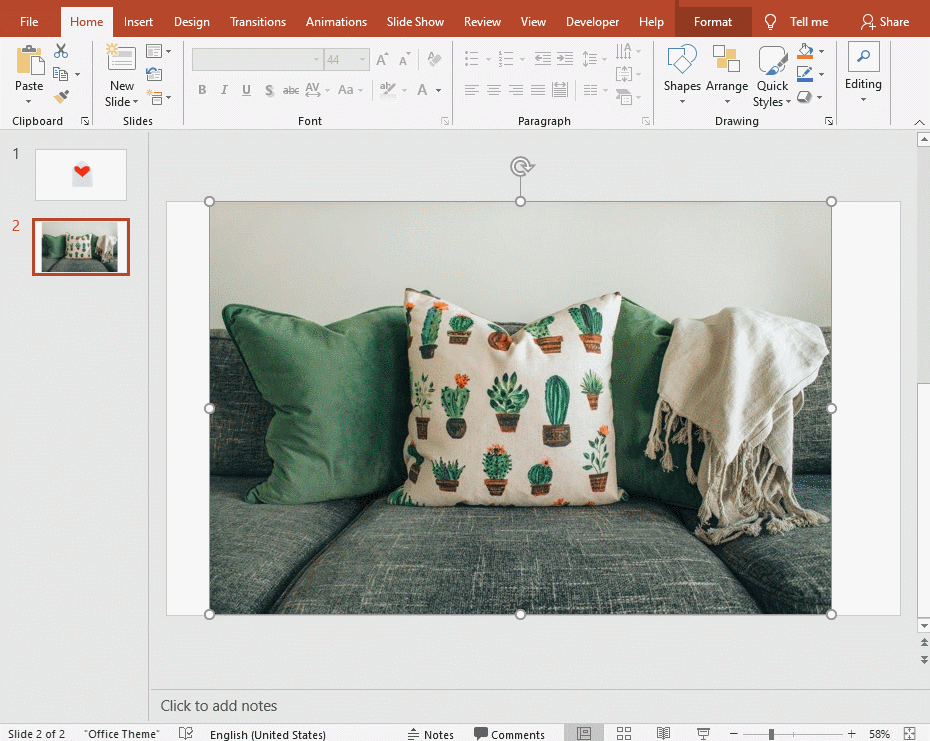Switch to the Design ribbon tab
The width and height of the screenshot is (930, 741).
click(191, 21)
